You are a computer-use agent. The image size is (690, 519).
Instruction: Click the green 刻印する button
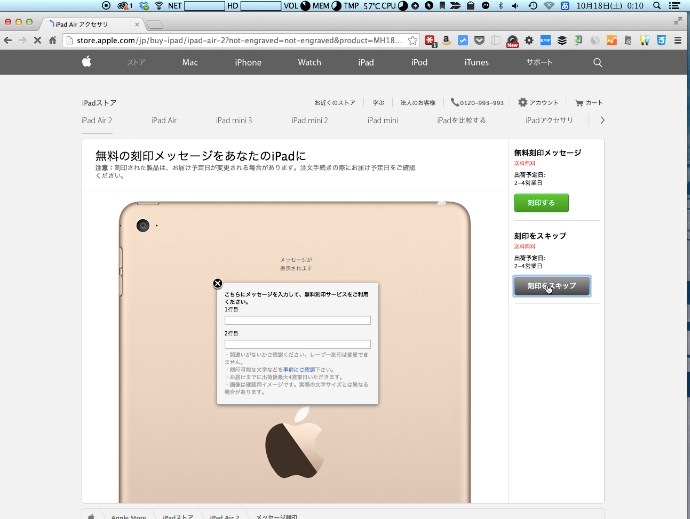coord(541,203)
